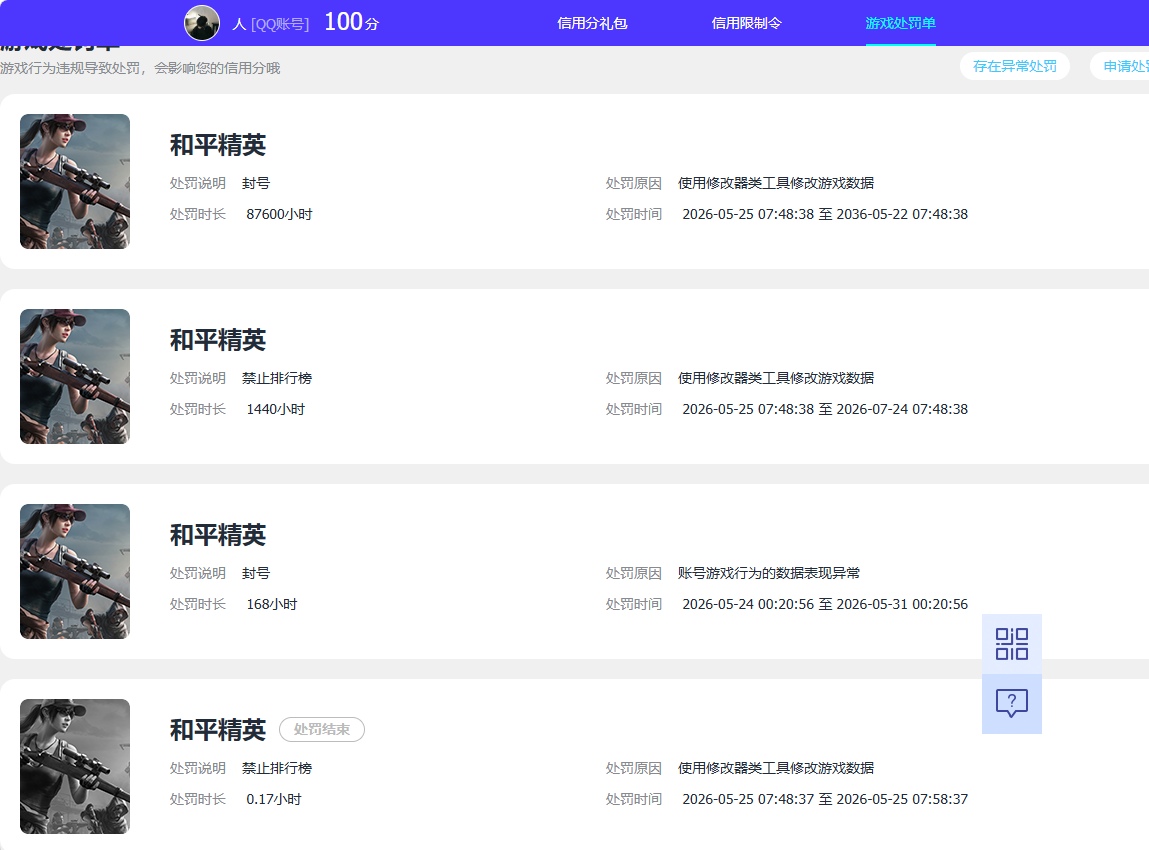Click 禁止排行榜 on the 0.17小时 card
Viewport: 1149px width, 850px height.
(277, 768)
